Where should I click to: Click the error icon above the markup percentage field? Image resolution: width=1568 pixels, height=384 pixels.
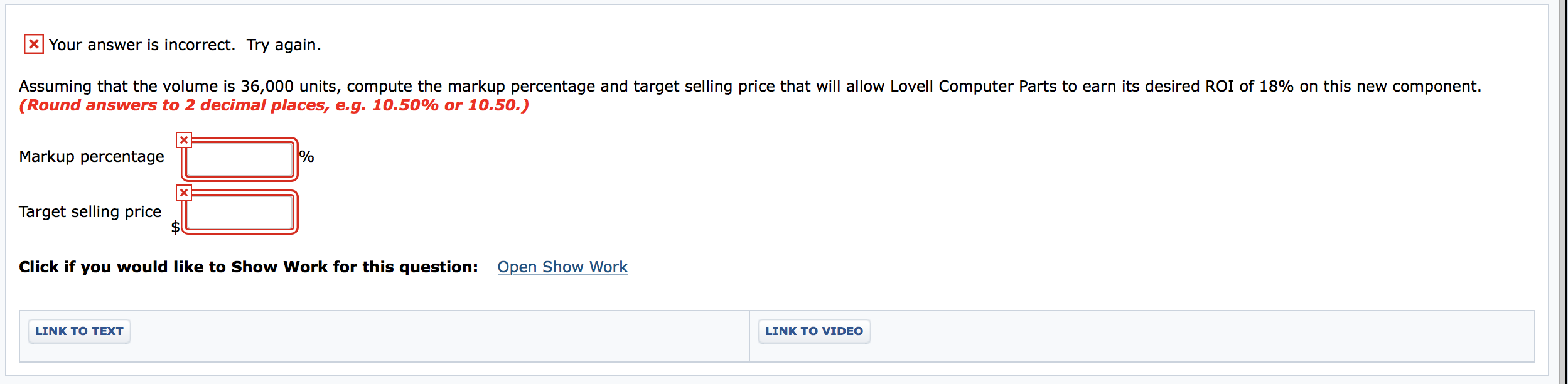(x=184, y=141)
